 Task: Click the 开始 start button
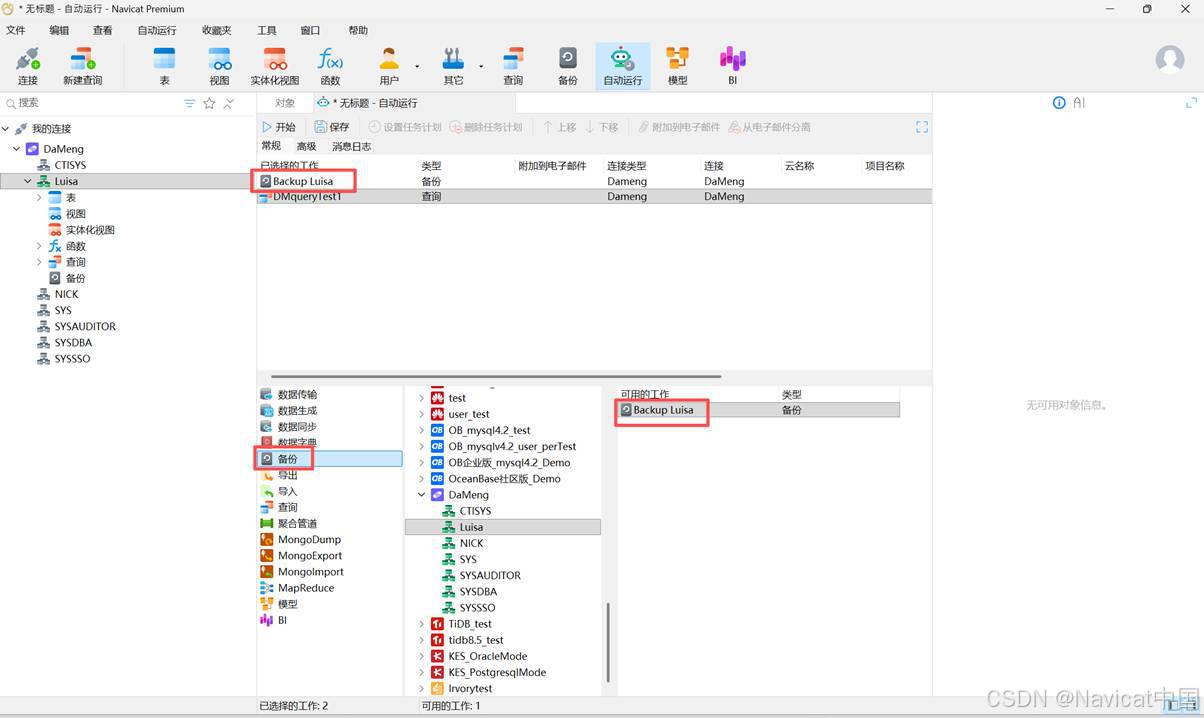(x=279, y=127)
